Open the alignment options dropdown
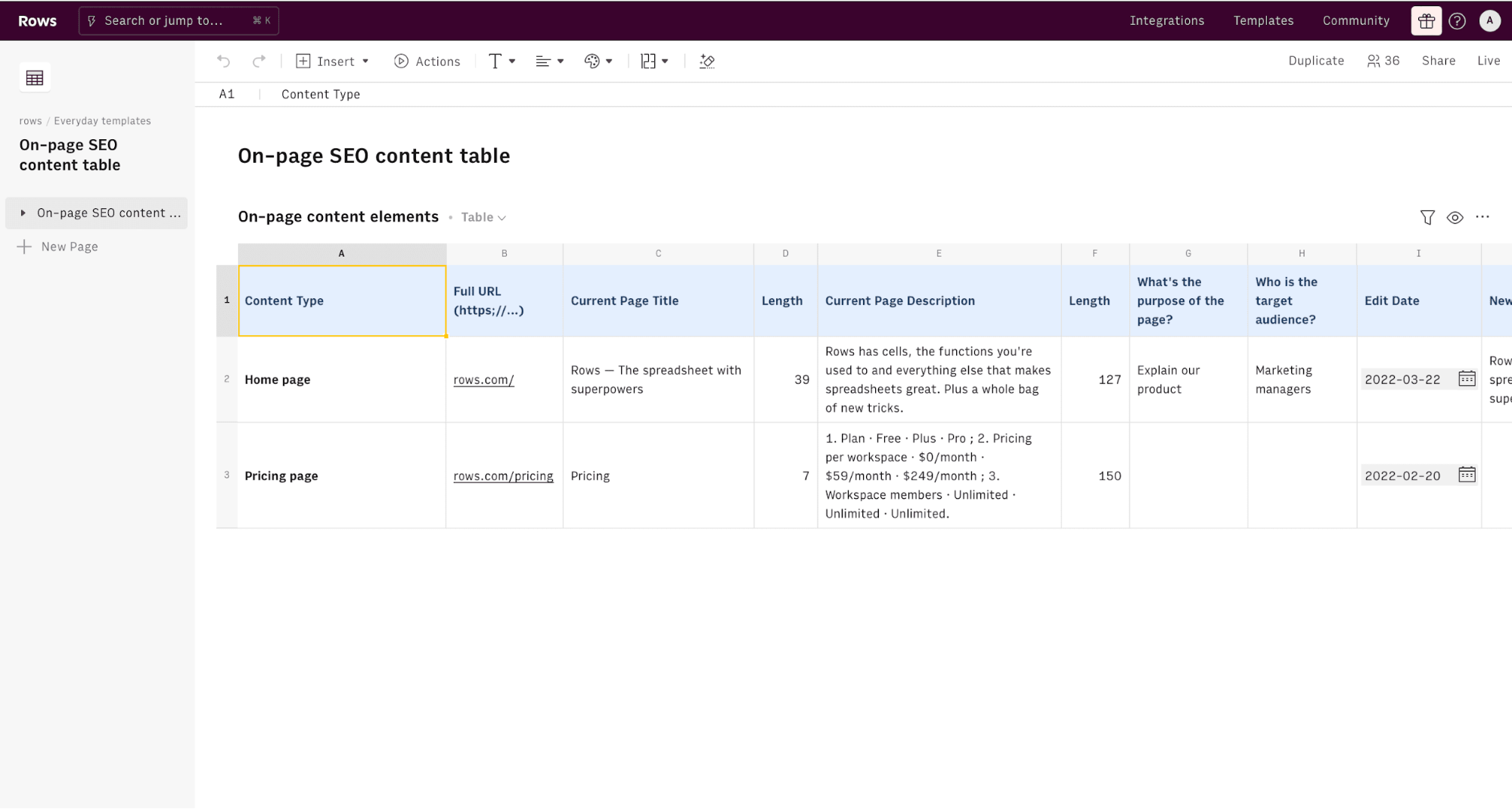 pos(550,61)
